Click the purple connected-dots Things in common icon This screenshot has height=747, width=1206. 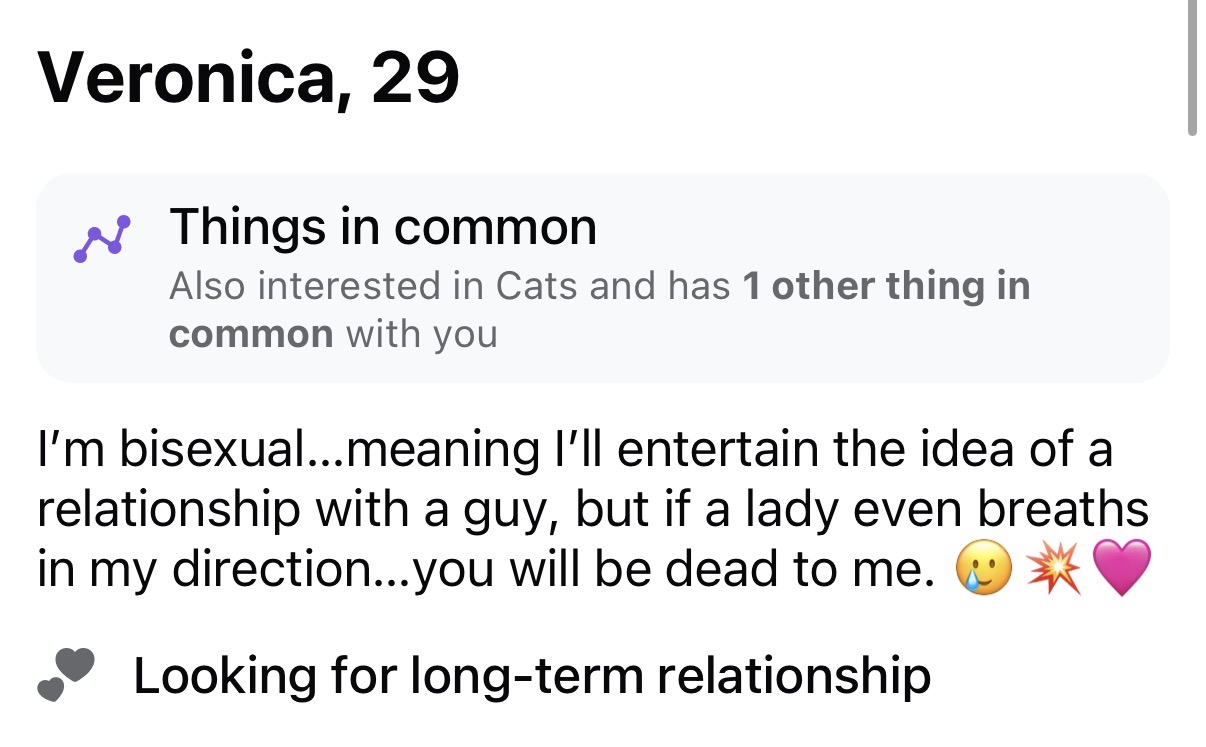(x=102, y=238)
